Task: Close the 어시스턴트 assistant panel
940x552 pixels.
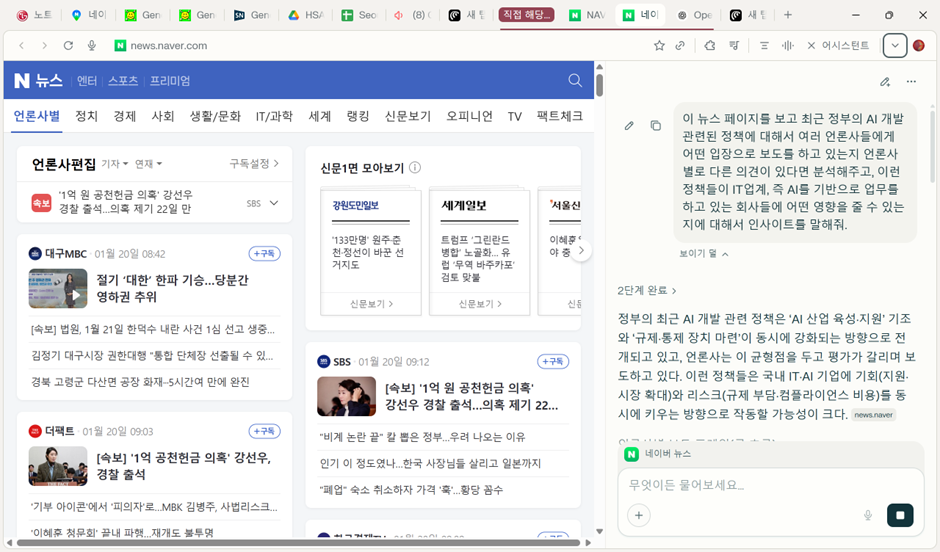Action: tap(811, 46)
